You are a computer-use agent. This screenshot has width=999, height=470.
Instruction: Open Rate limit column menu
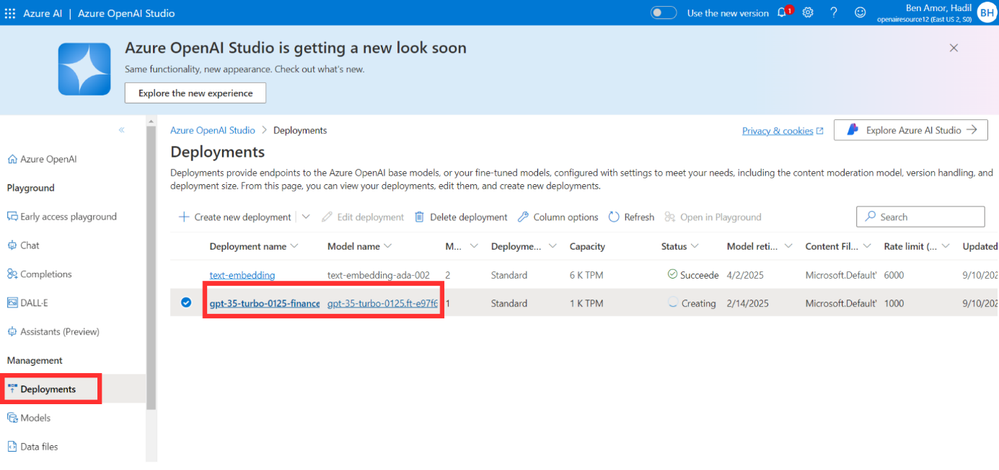(945, 246)
